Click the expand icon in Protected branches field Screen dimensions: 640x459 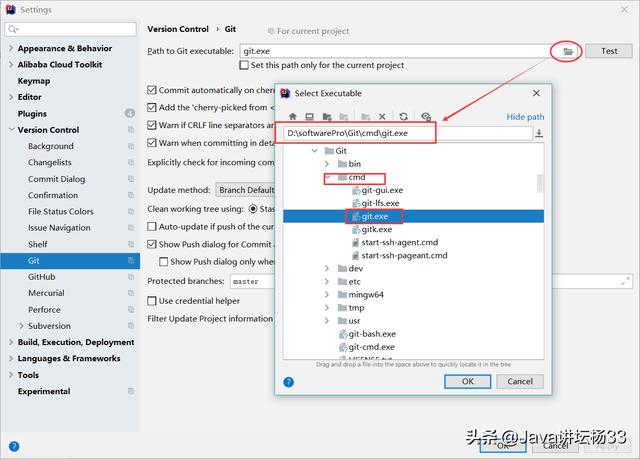625,281
